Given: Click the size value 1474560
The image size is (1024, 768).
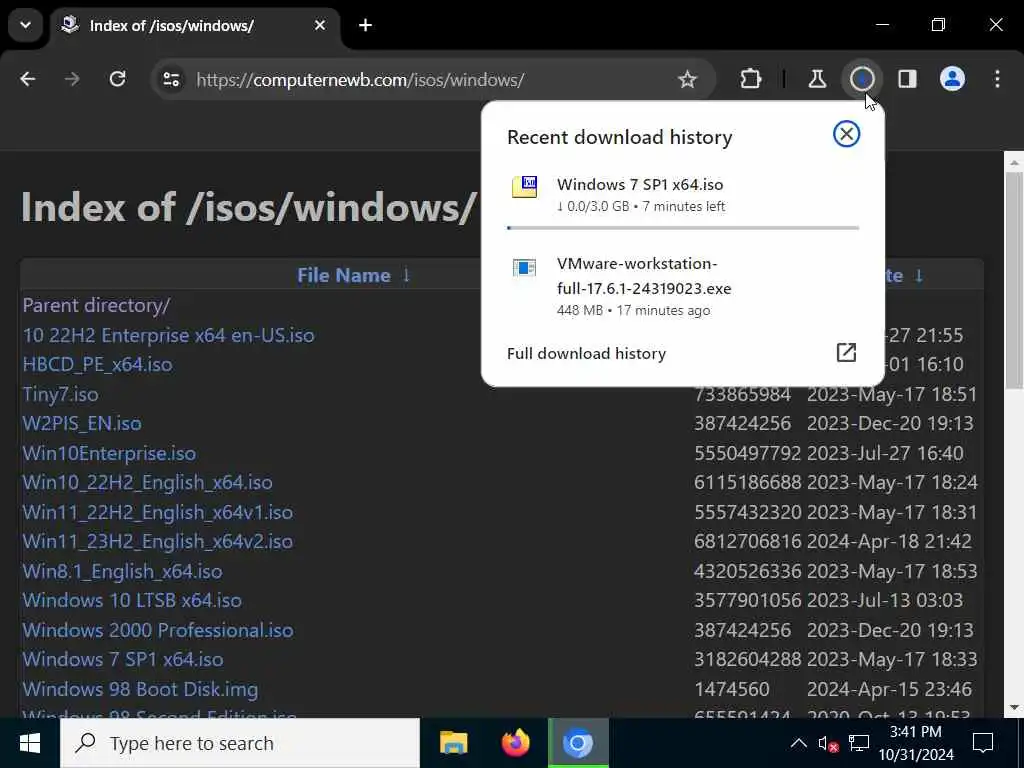Looking at the screenshot, I should pos(731,690).
